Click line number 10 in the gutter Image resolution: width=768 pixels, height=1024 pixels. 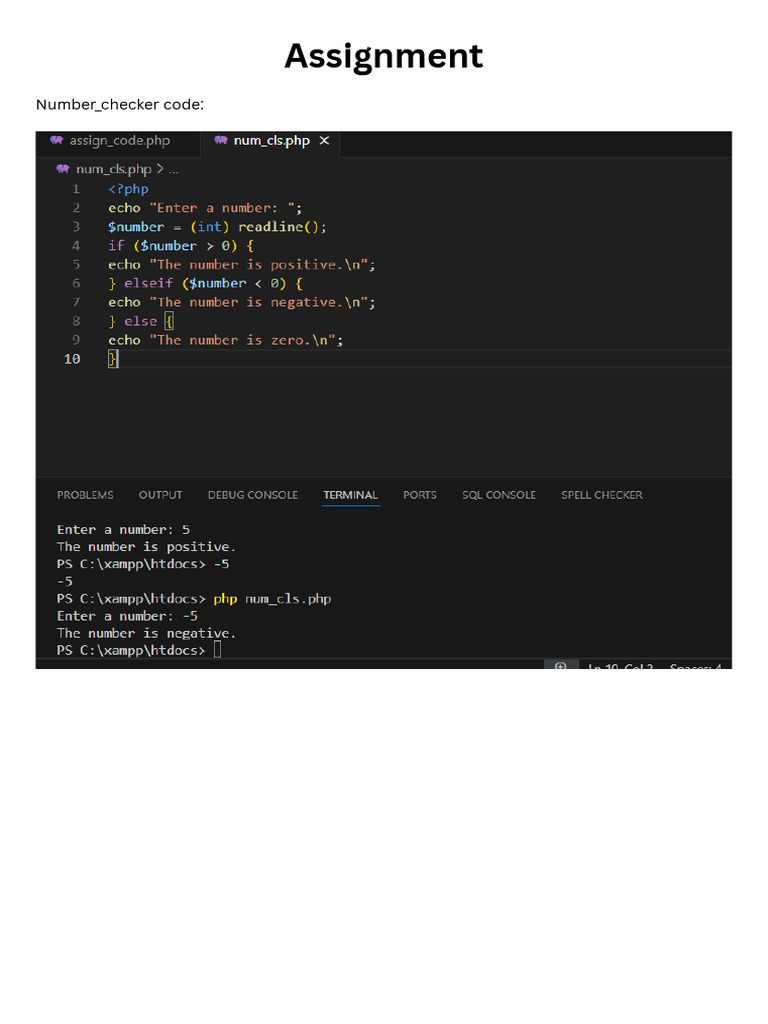[x=72, y=359]
